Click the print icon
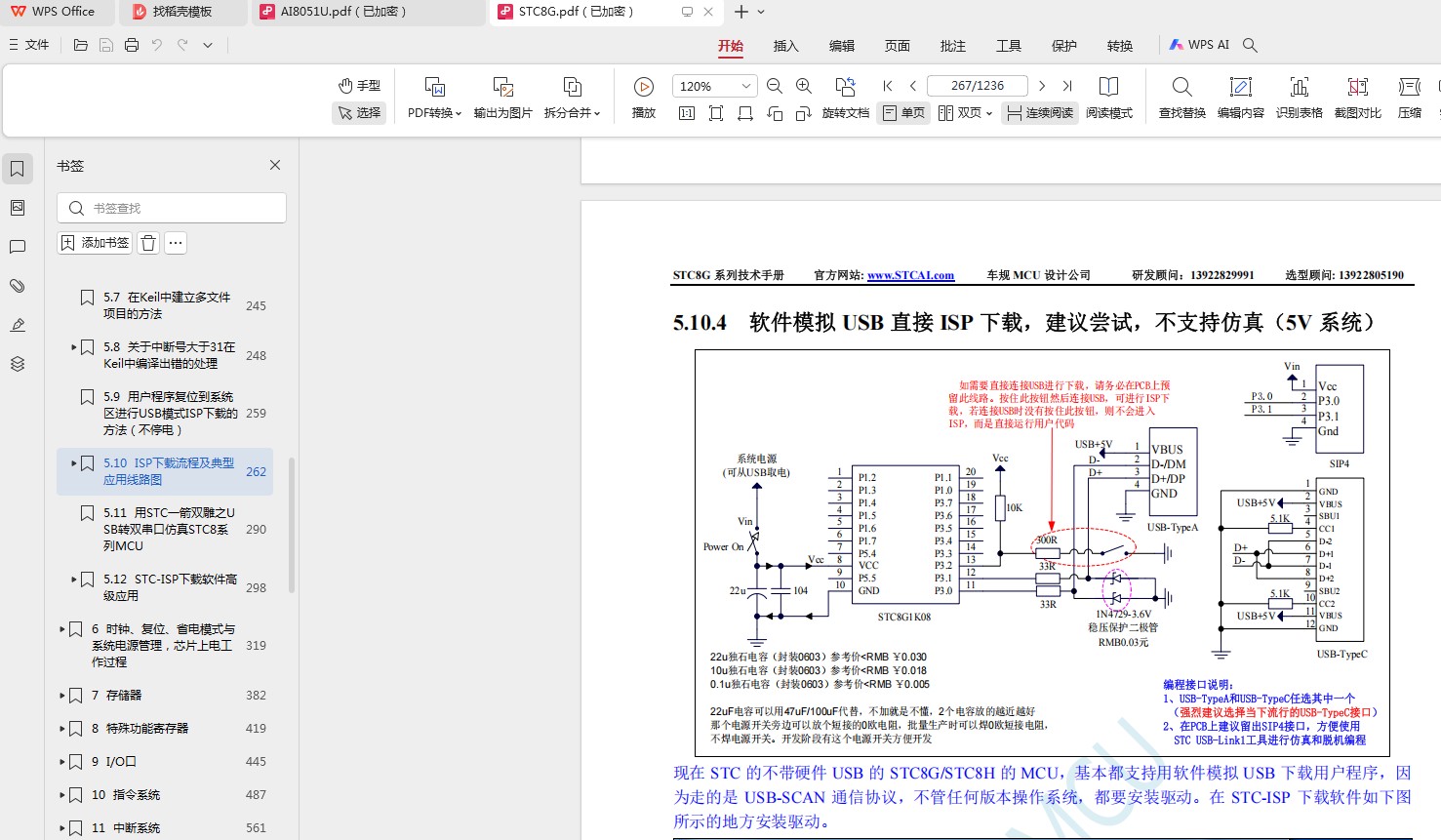 tap(132, 45)
